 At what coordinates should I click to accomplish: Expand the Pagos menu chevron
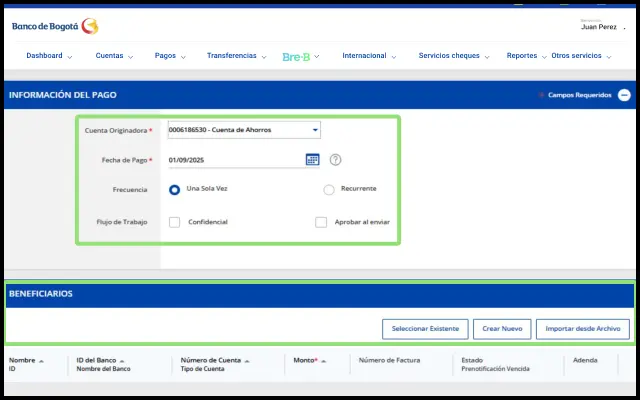[183, 57]
